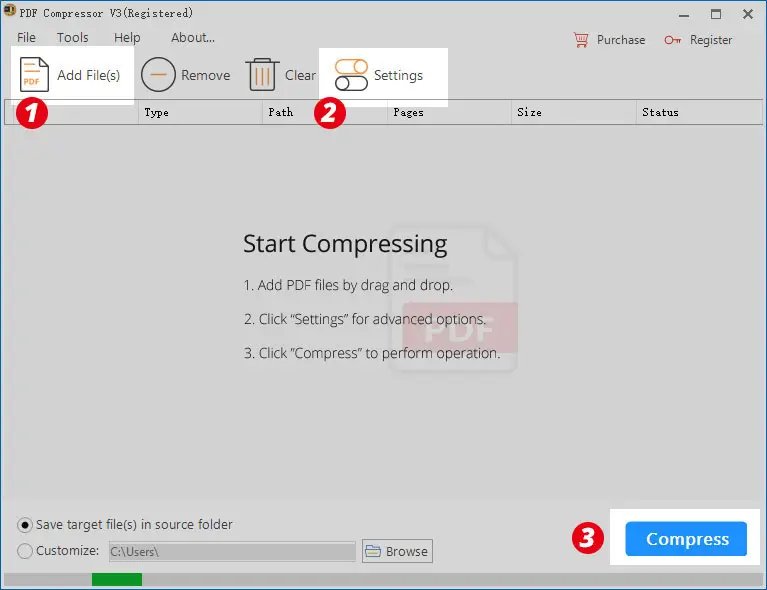
Task: Open Settings via the toggle switches icon
Action: (351, 75)
